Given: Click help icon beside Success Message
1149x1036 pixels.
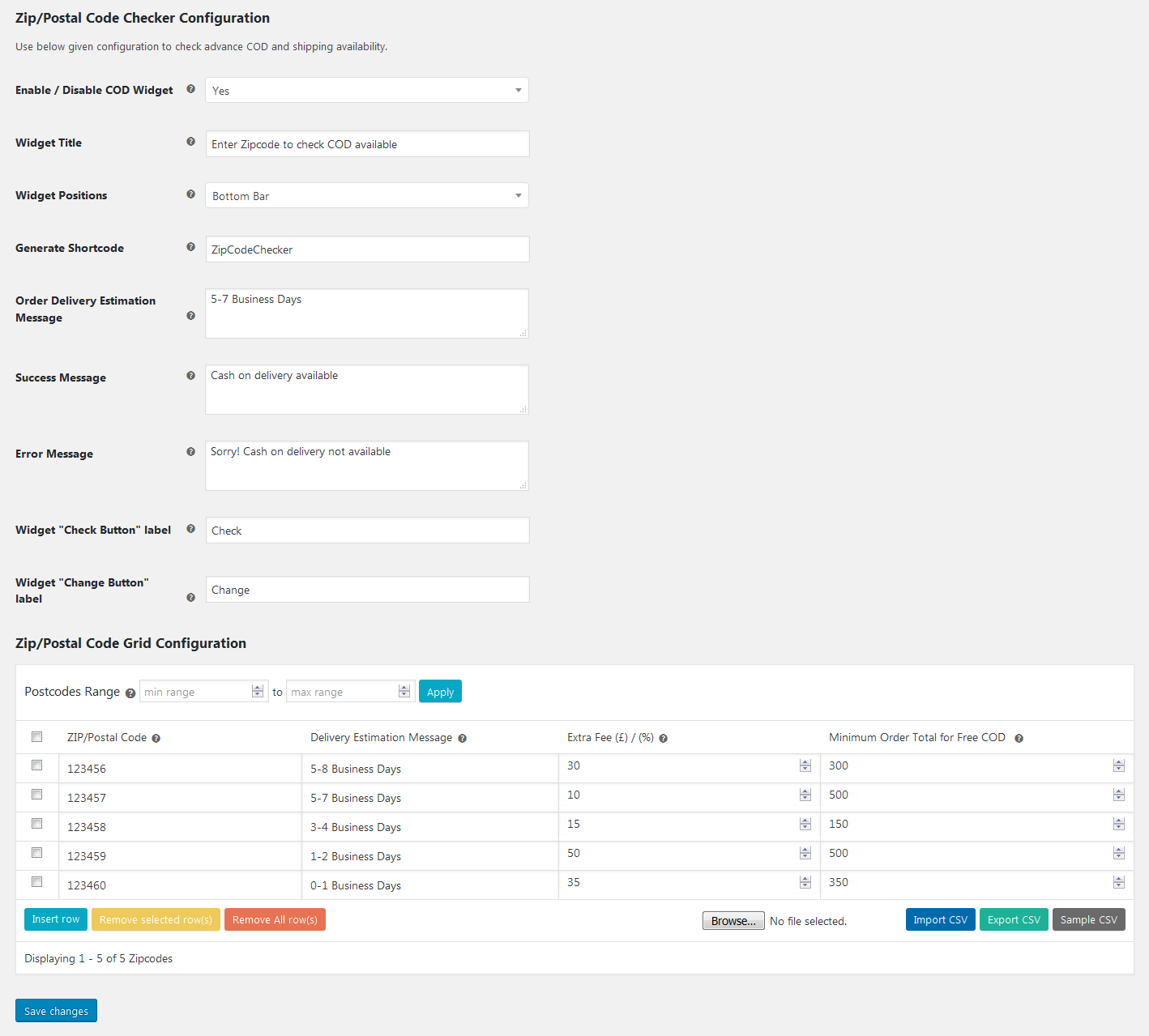Looking at the screenshot, I should tap(190, 376).
